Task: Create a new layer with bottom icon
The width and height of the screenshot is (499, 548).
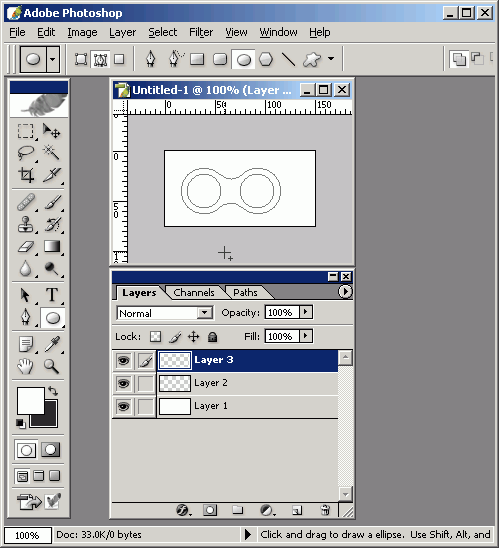Action: coord(296,510)
